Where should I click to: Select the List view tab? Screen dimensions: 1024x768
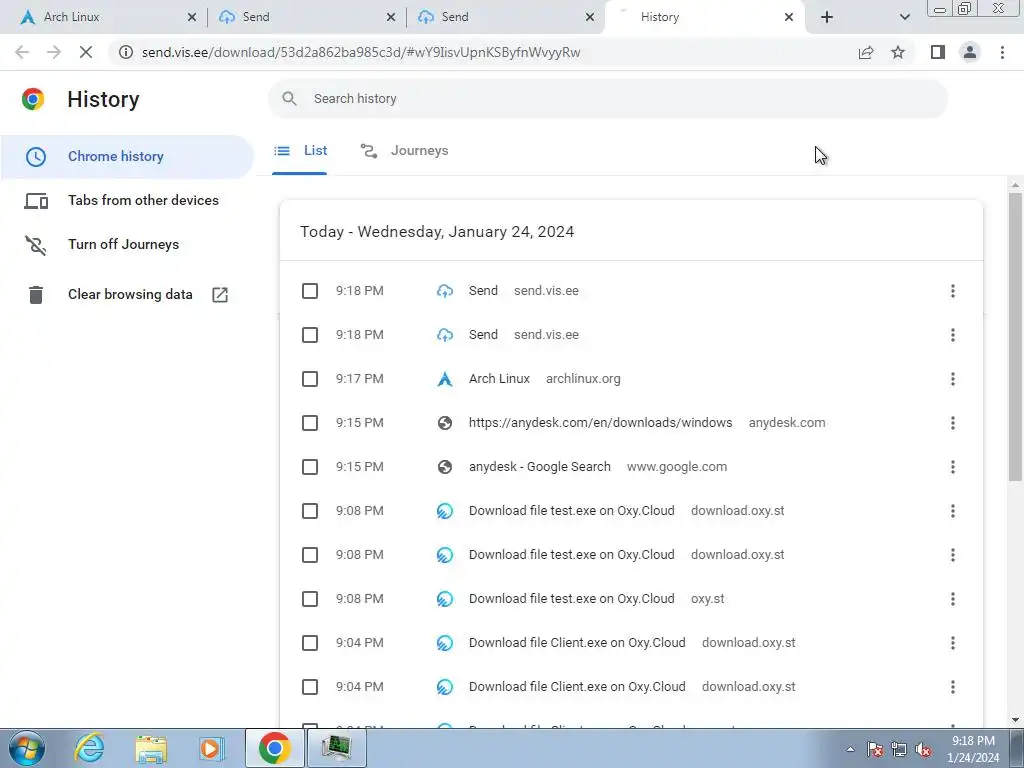tap(300, 151)
